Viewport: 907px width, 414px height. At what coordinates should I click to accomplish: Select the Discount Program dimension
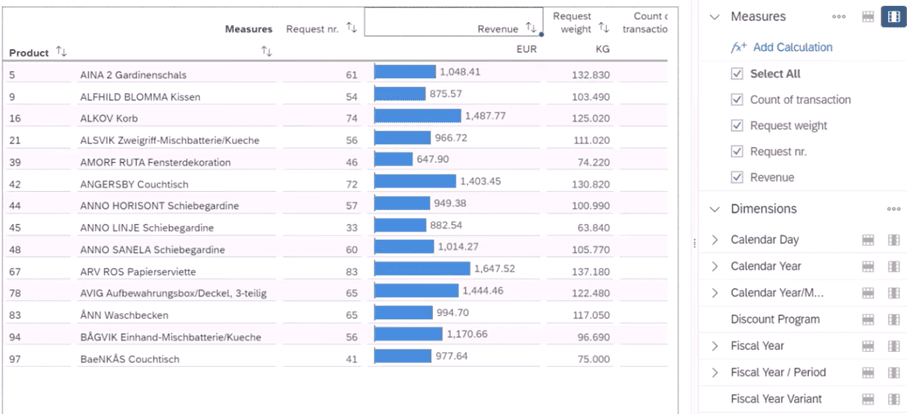coord(775,320)
